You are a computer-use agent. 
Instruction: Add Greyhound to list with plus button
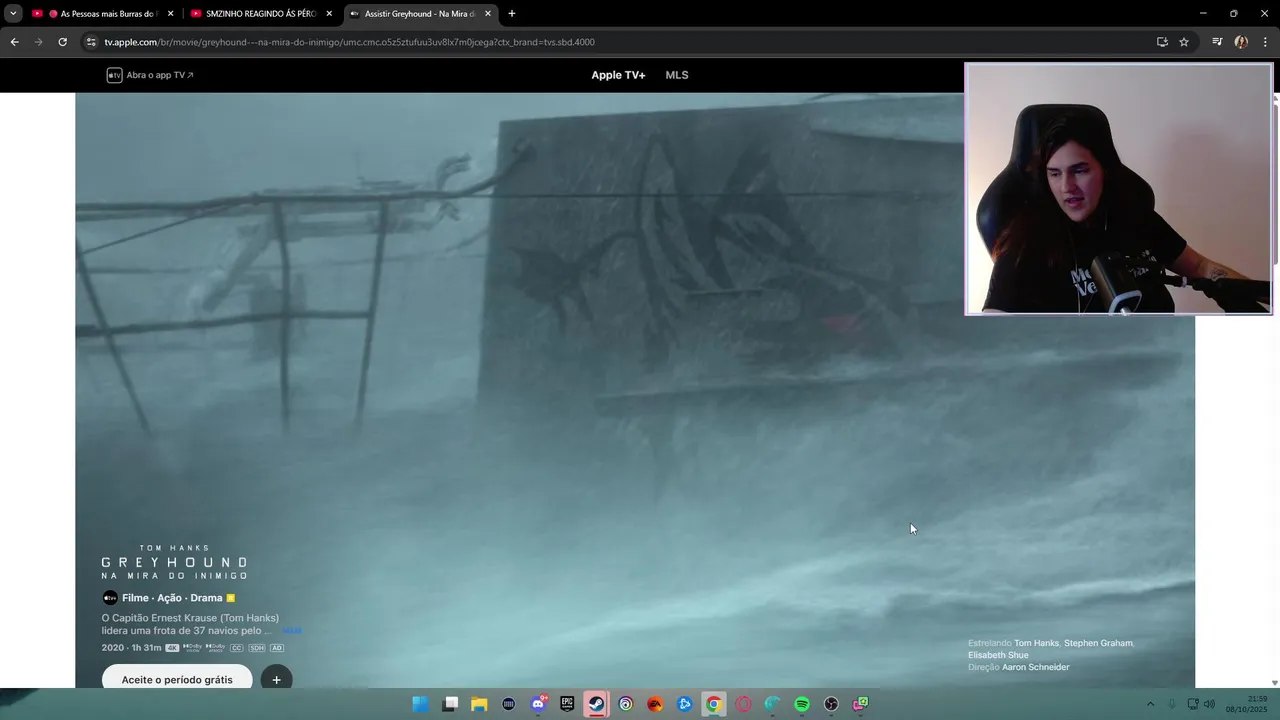tap(277, 679)
